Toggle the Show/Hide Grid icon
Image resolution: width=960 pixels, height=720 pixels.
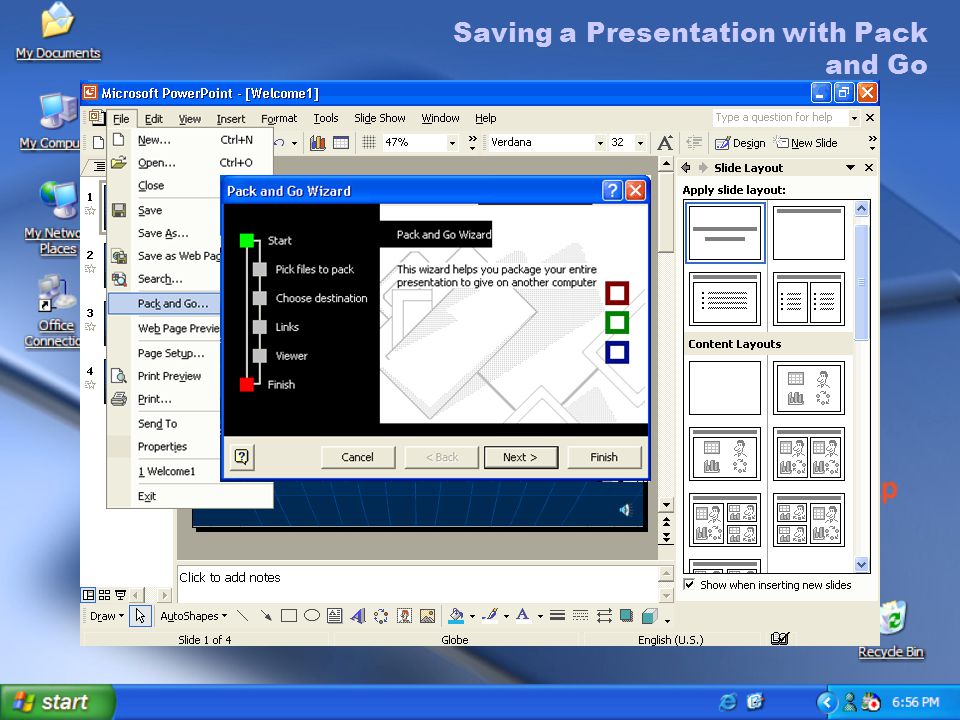click(369, 143)
